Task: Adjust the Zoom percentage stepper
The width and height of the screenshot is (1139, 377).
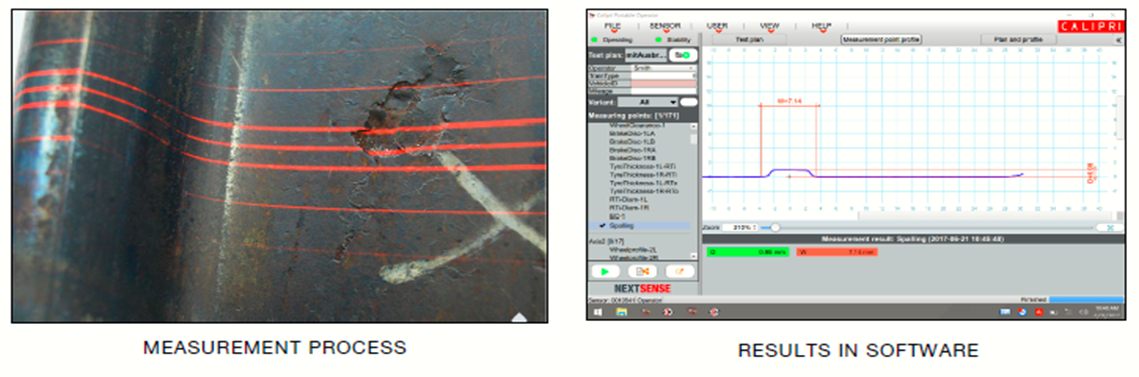Action: [740, 227]
